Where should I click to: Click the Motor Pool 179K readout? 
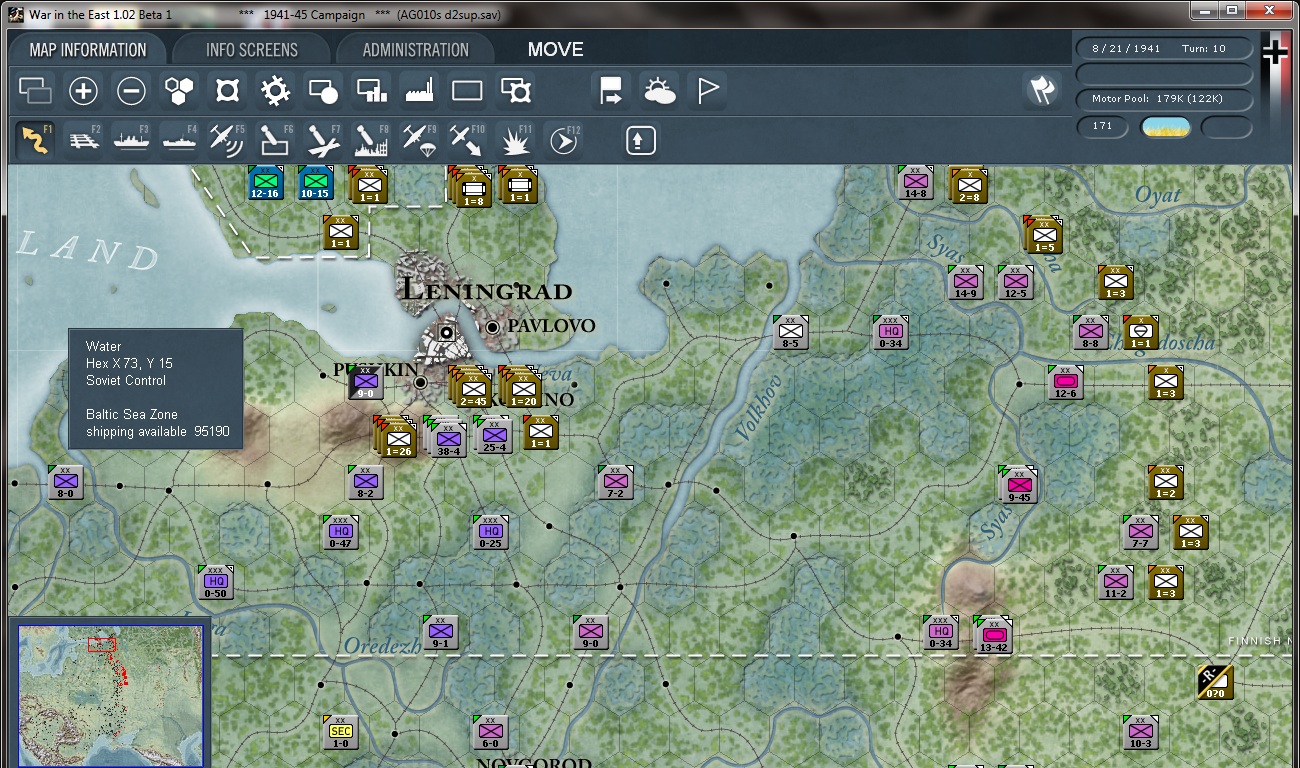(x=1163, y=99)
